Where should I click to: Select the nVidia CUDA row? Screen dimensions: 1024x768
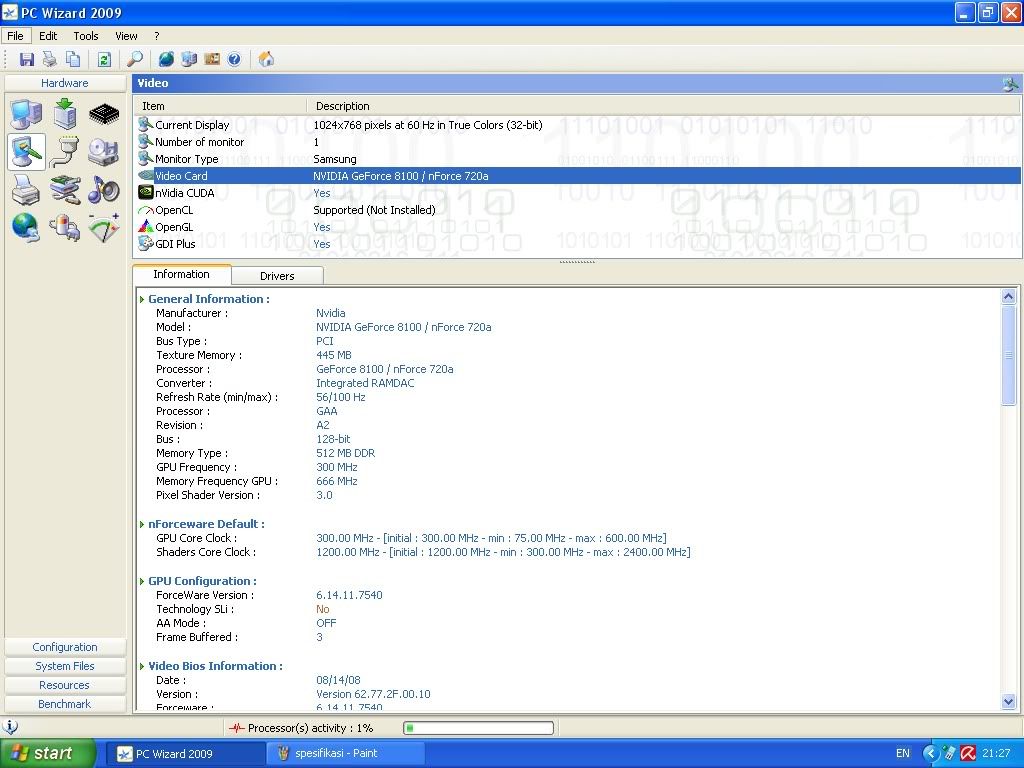[x=578, y=193]
